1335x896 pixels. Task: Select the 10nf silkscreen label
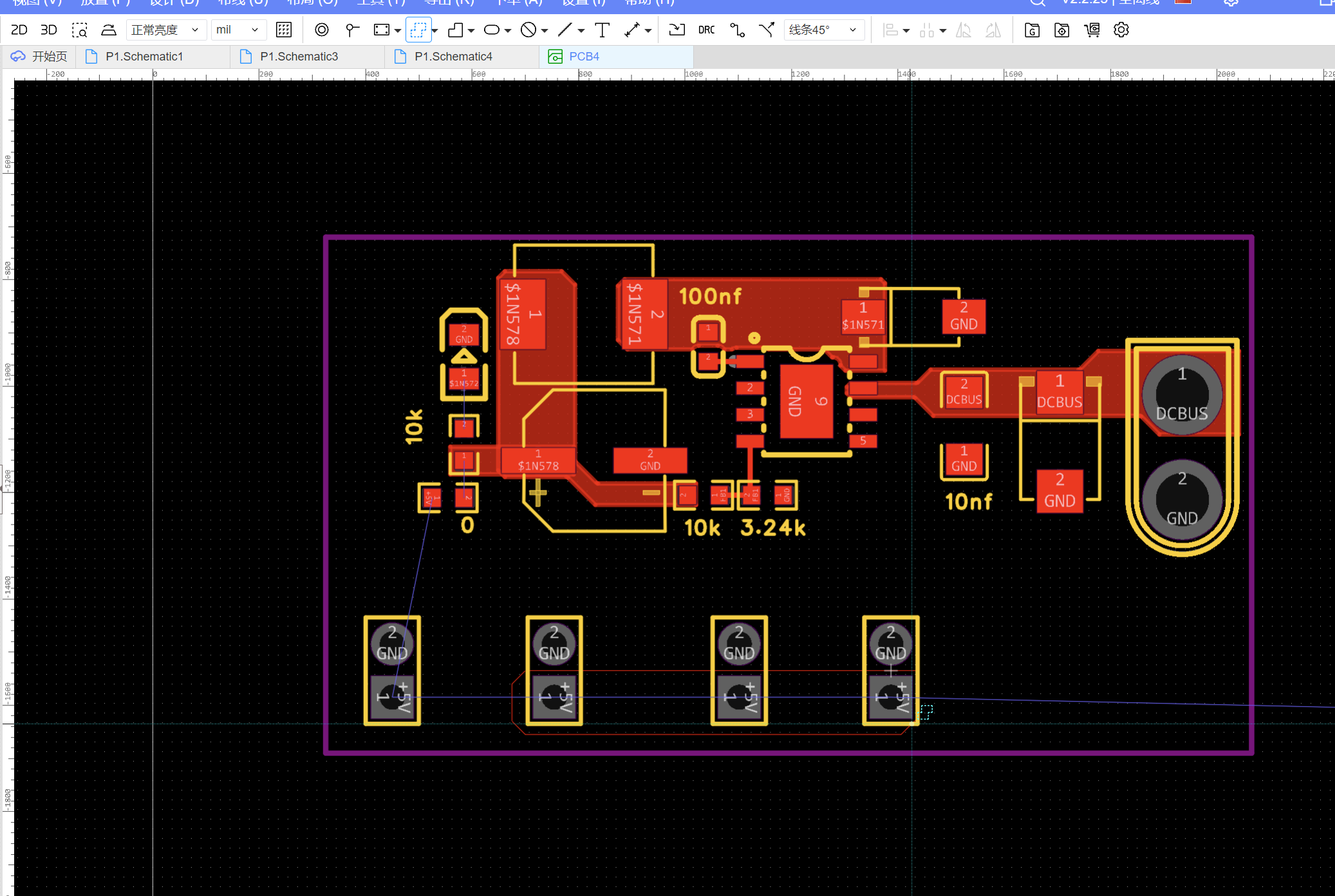click(x=968, y=501)
